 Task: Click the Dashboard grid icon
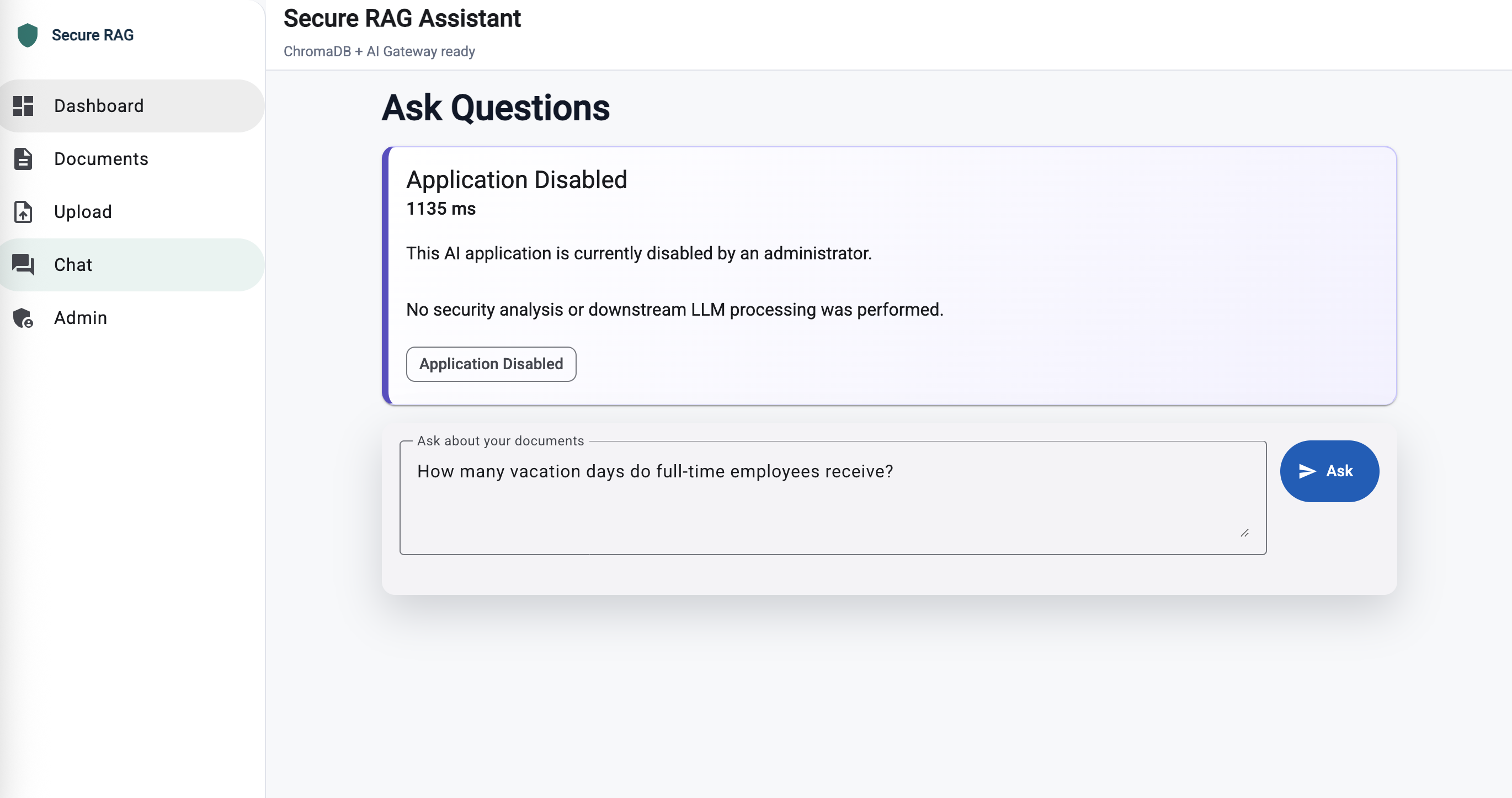pos(23,106)
